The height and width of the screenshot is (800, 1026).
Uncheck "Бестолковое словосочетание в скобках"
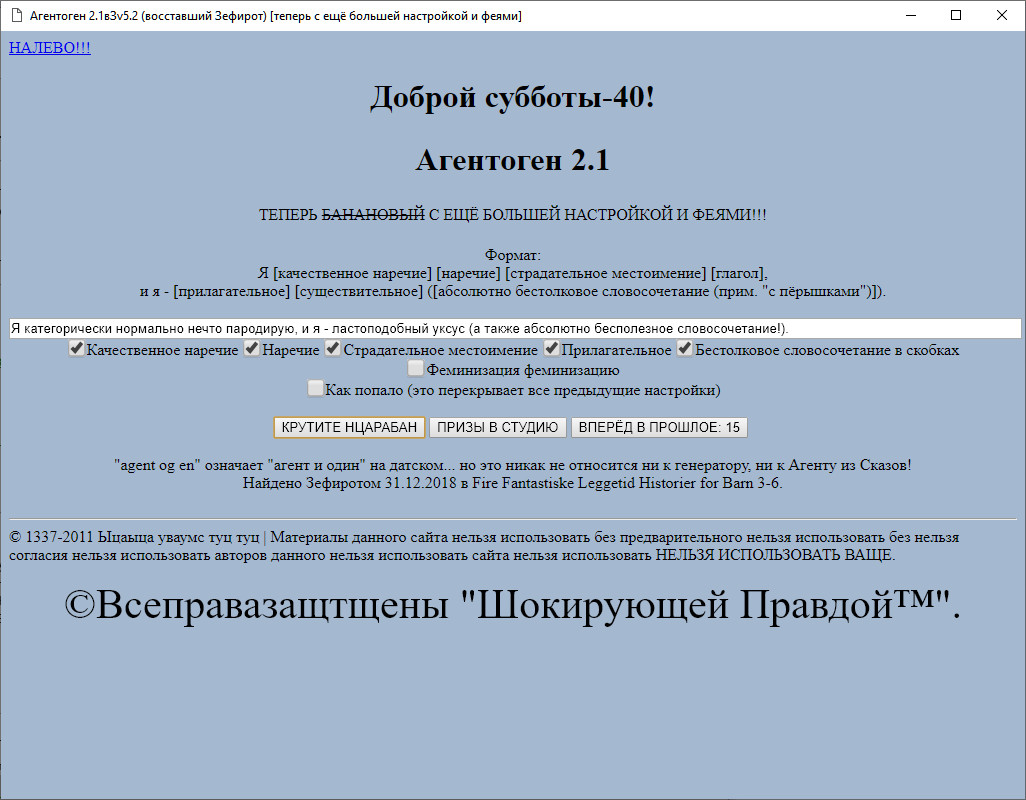(685, 348)
